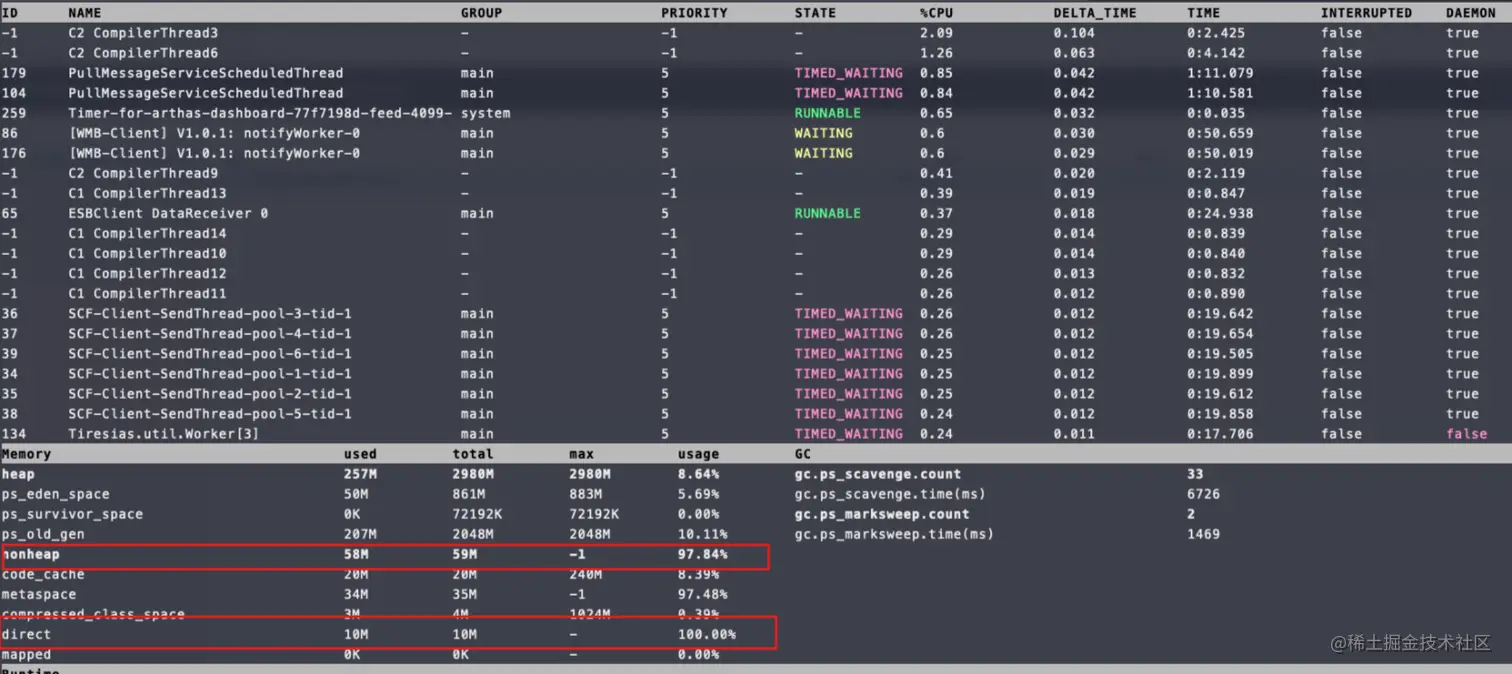Select the heap memory row label
The image size is (1512, 674).
click(18, 473)
